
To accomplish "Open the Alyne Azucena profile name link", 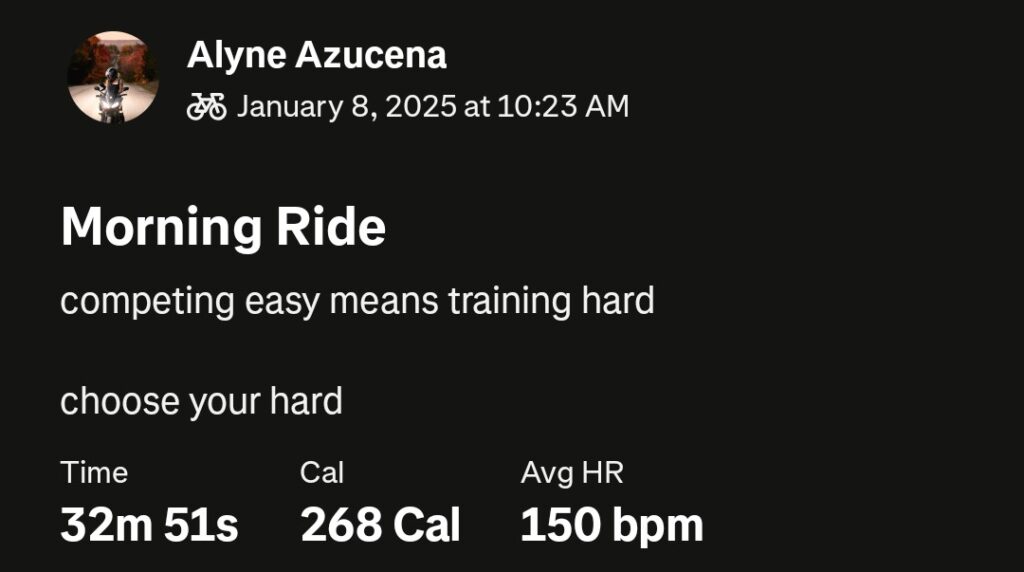I will [316, 56].
